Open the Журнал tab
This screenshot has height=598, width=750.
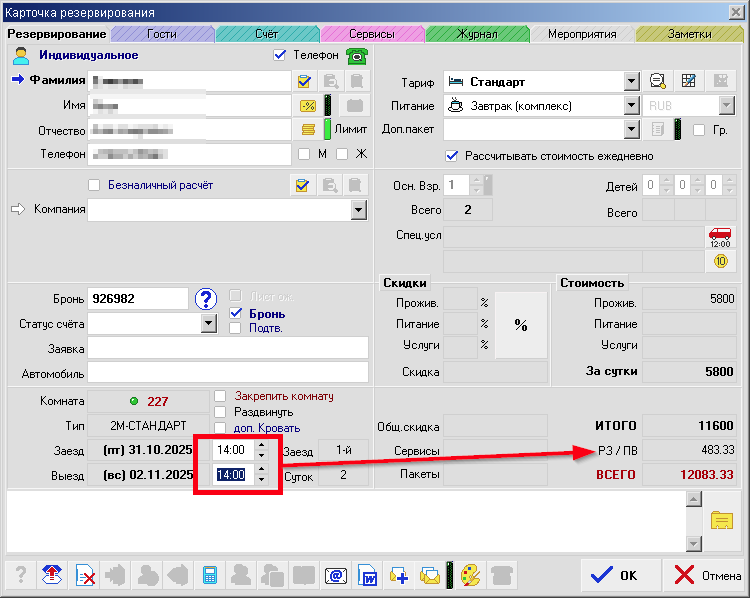tap(477, 34)
